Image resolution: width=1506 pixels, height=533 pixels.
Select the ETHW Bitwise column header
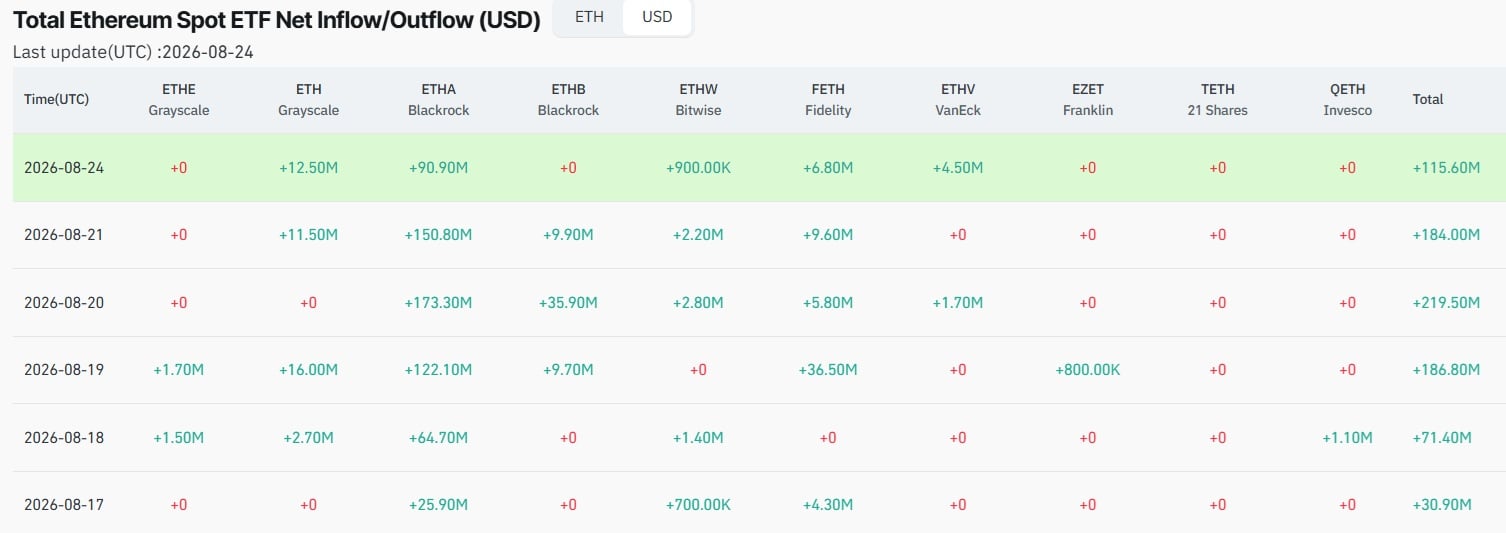click(x=698, y=100)
